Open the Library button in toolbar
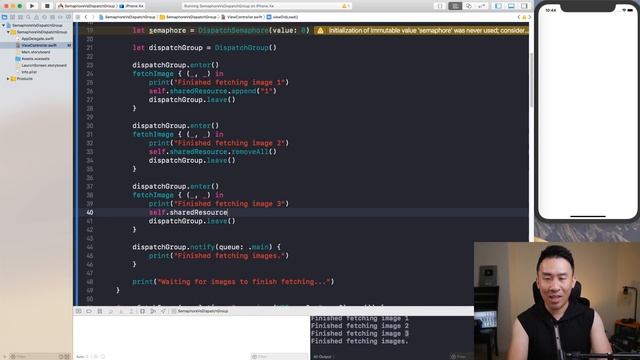 click(440, 6)
